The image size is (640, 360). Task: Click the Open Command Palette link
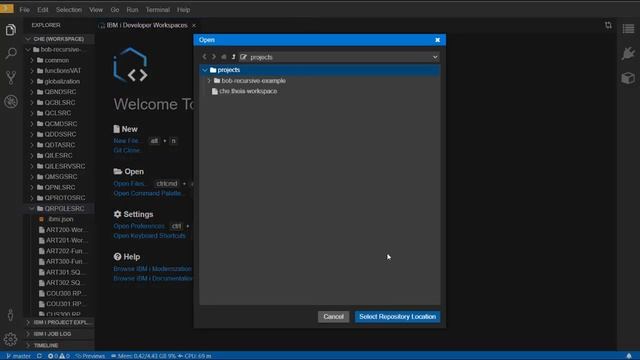(148, 193)
